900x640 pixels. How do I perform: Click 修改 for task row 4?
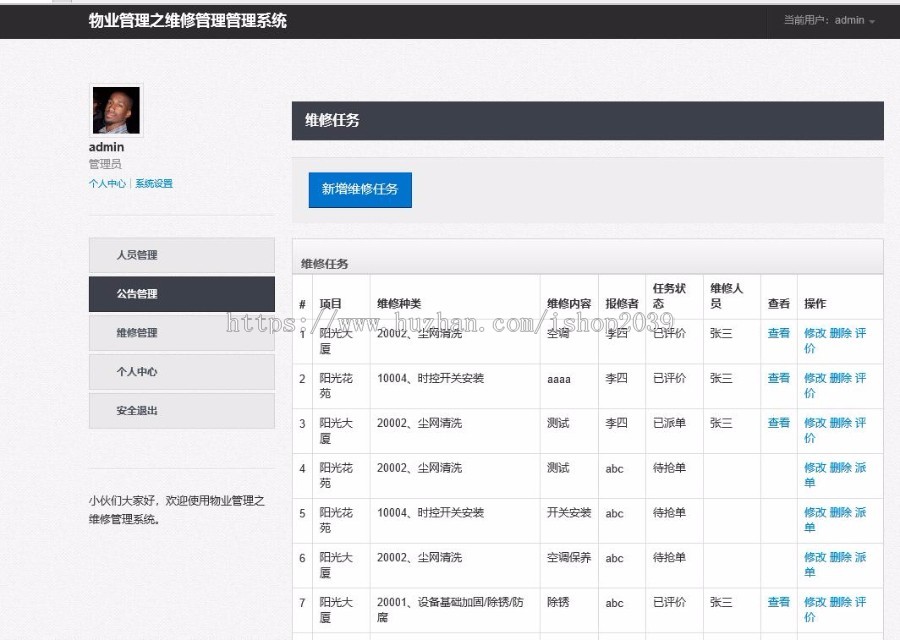(x=815, y=468)
